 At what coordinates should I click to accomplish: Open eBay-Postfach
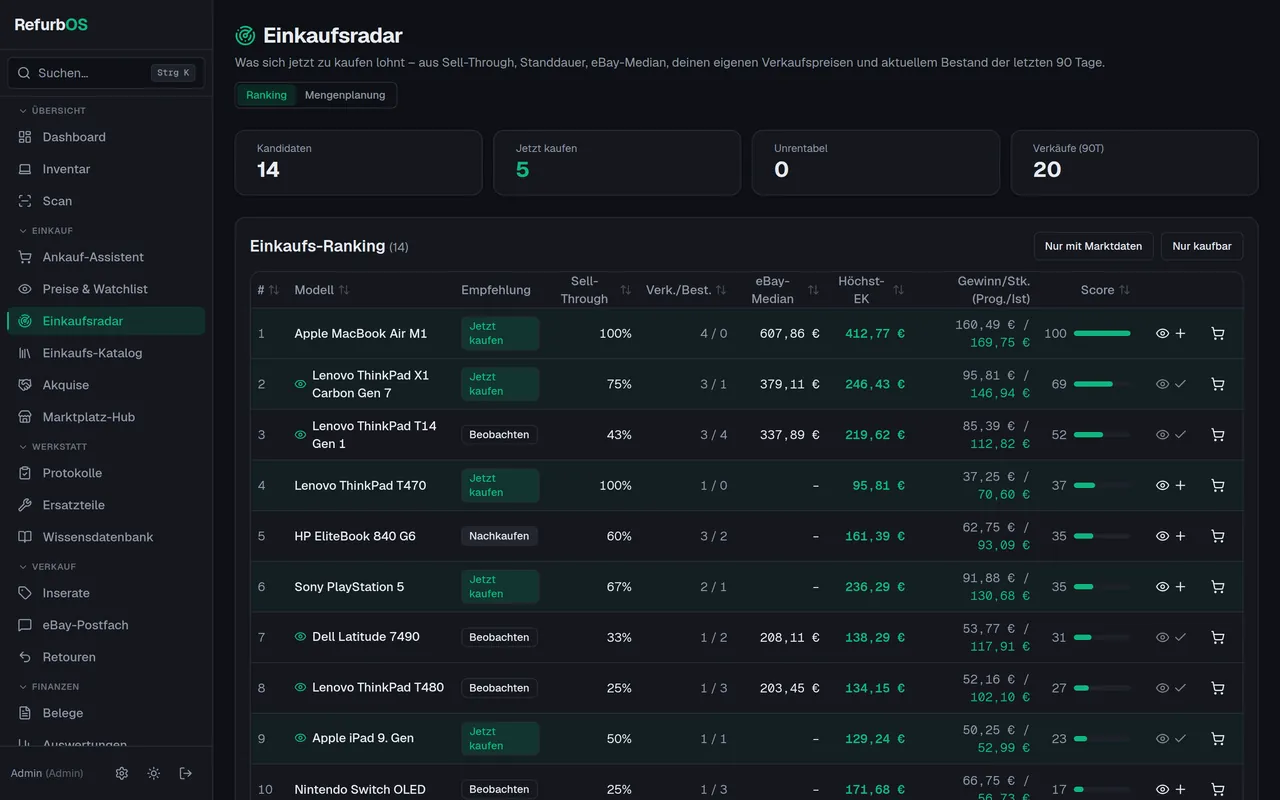coord(106,625)
